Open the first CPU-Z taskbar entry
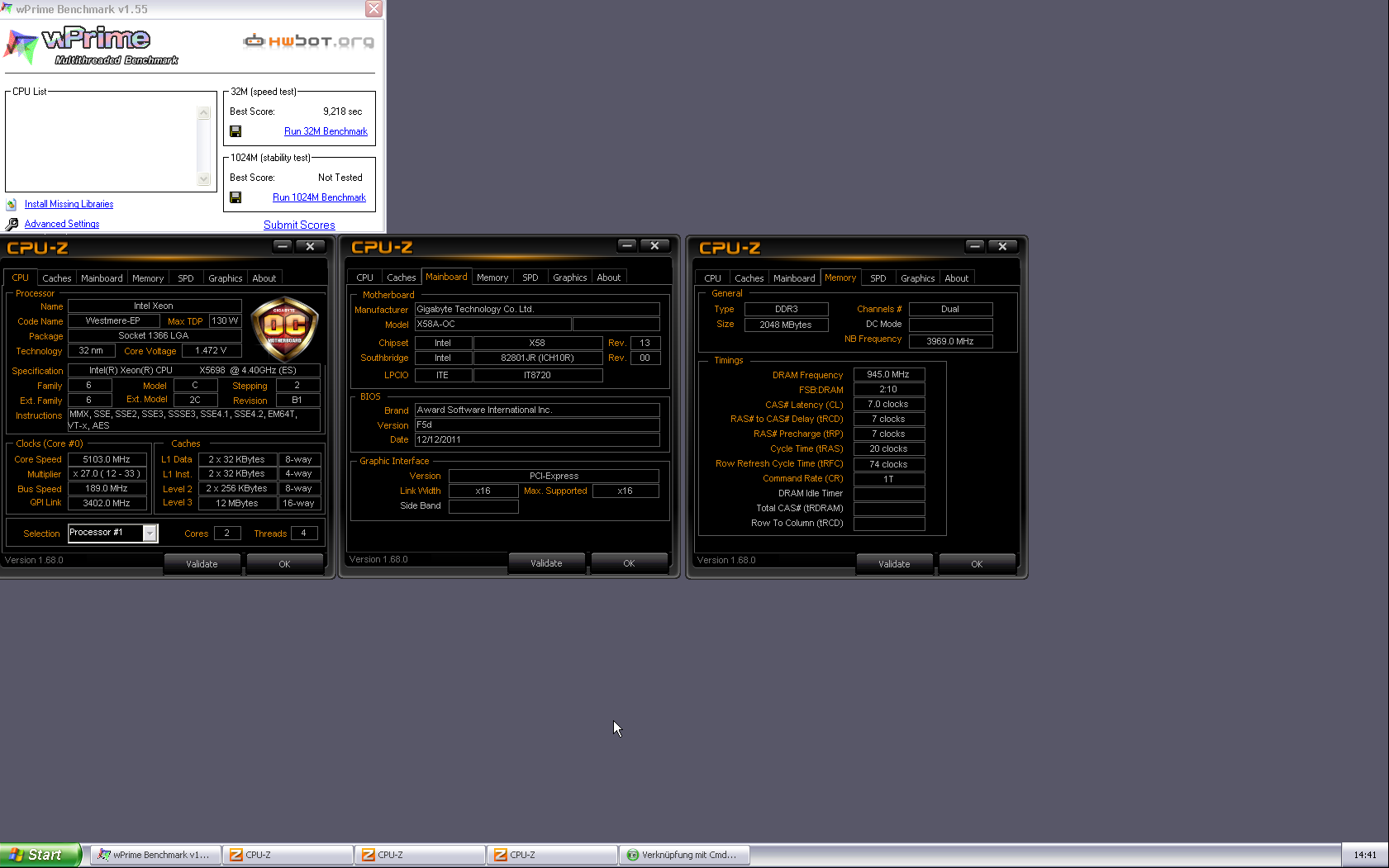The image size is (1389, 868). 288,855
